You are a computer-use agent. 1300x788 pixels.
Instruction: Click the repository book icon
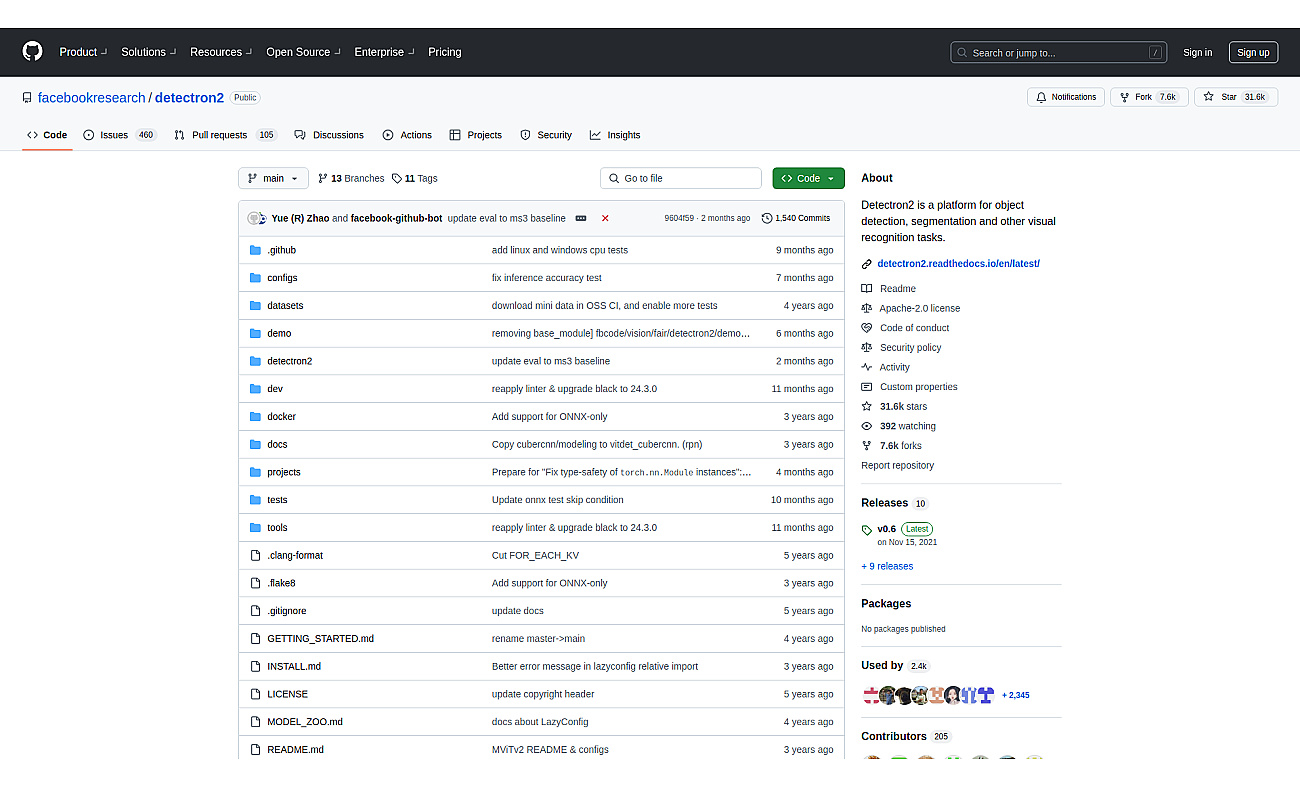pyautogui.click(x=27, y=98)
